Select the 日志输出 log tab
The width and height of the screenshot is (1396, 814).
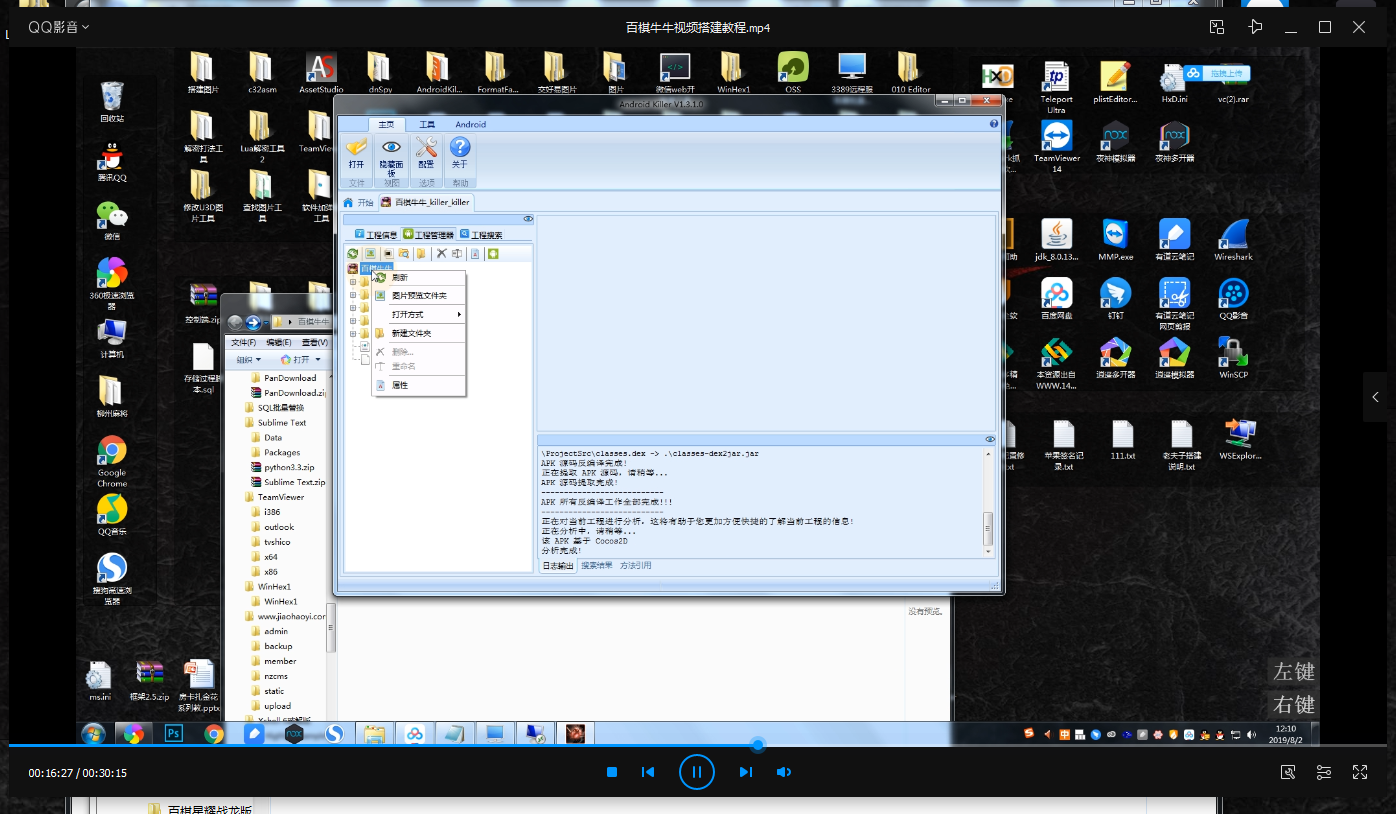click(x=558, y=566)
